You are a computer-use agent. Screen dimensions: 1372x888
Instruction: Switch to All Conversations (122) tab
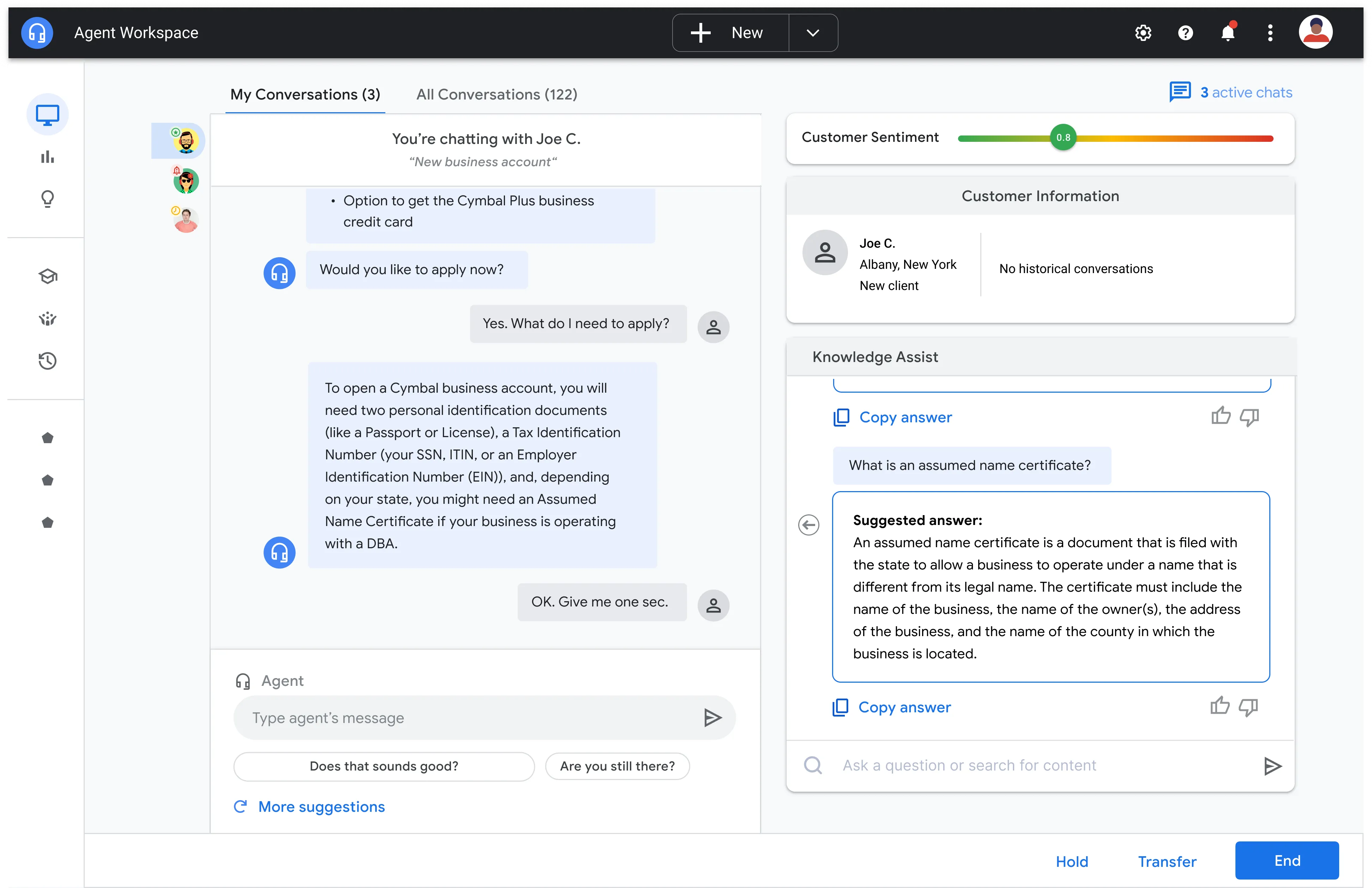[x=497, y=94]
